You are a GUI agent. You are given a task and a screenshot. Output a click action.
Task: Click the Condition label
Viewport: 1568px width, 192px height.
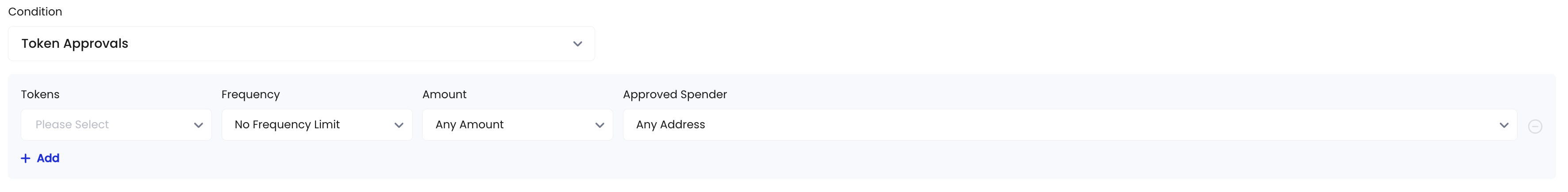point(35,12)
